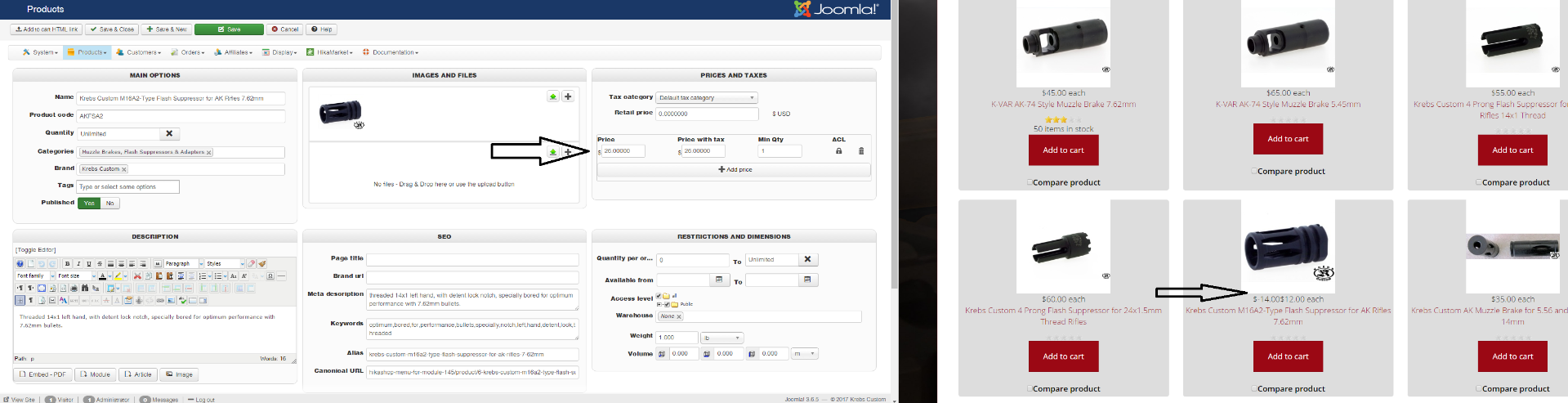Image resolution: width=1568 pixels, height=403 pixels.
Task: Open the Products menu
Action: pos(86,52)
